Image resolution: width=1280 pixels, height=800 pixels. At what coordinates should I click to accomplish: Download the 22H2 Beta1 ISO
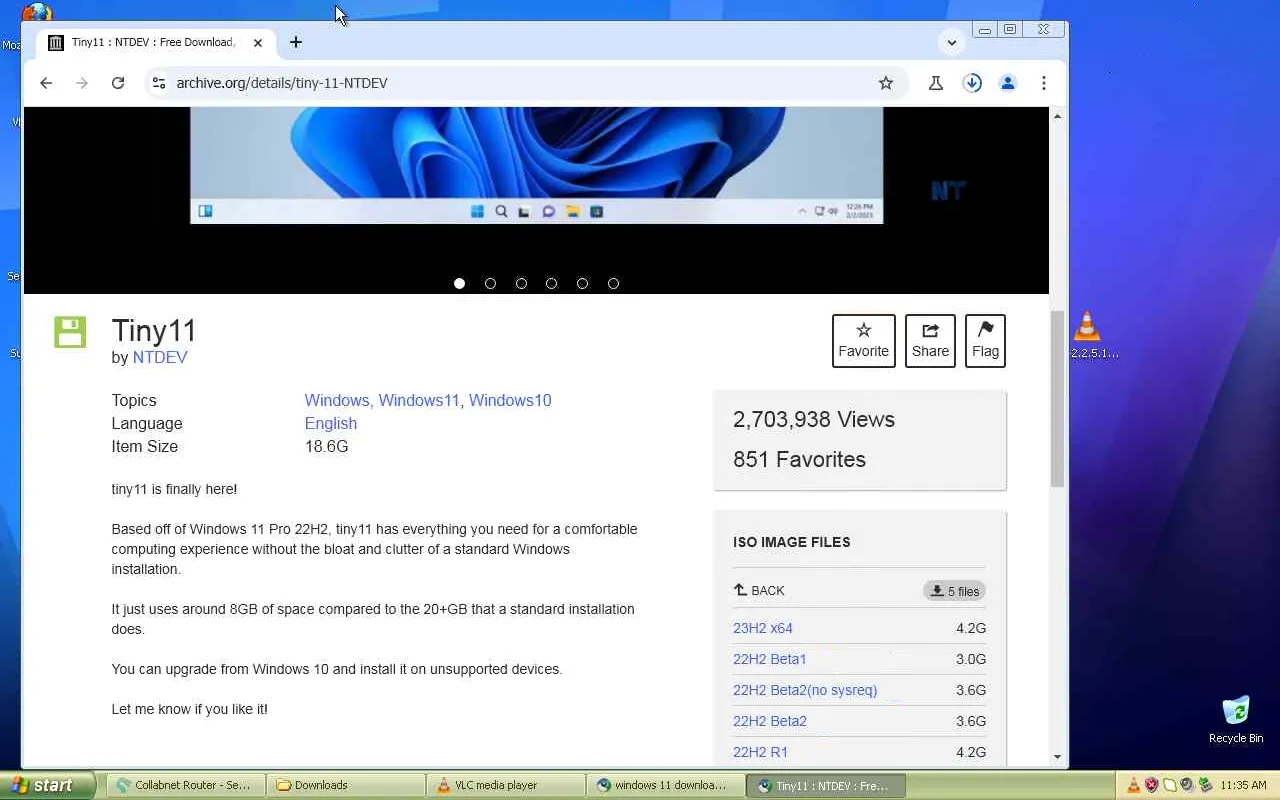click(x=770, y=659)
